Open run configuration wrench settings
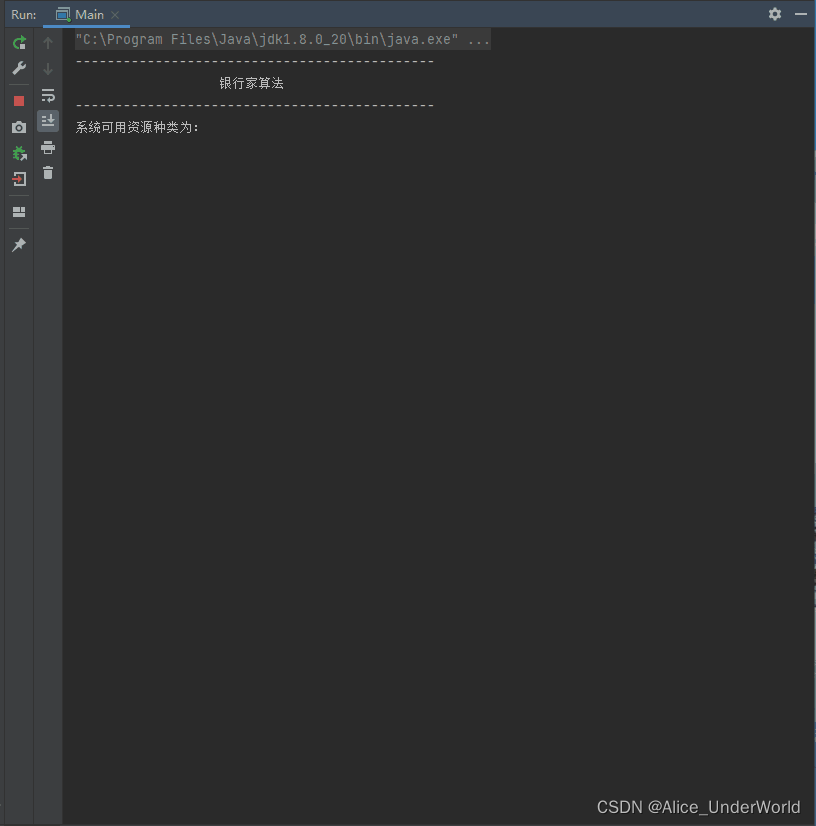 tap(19, 68)
